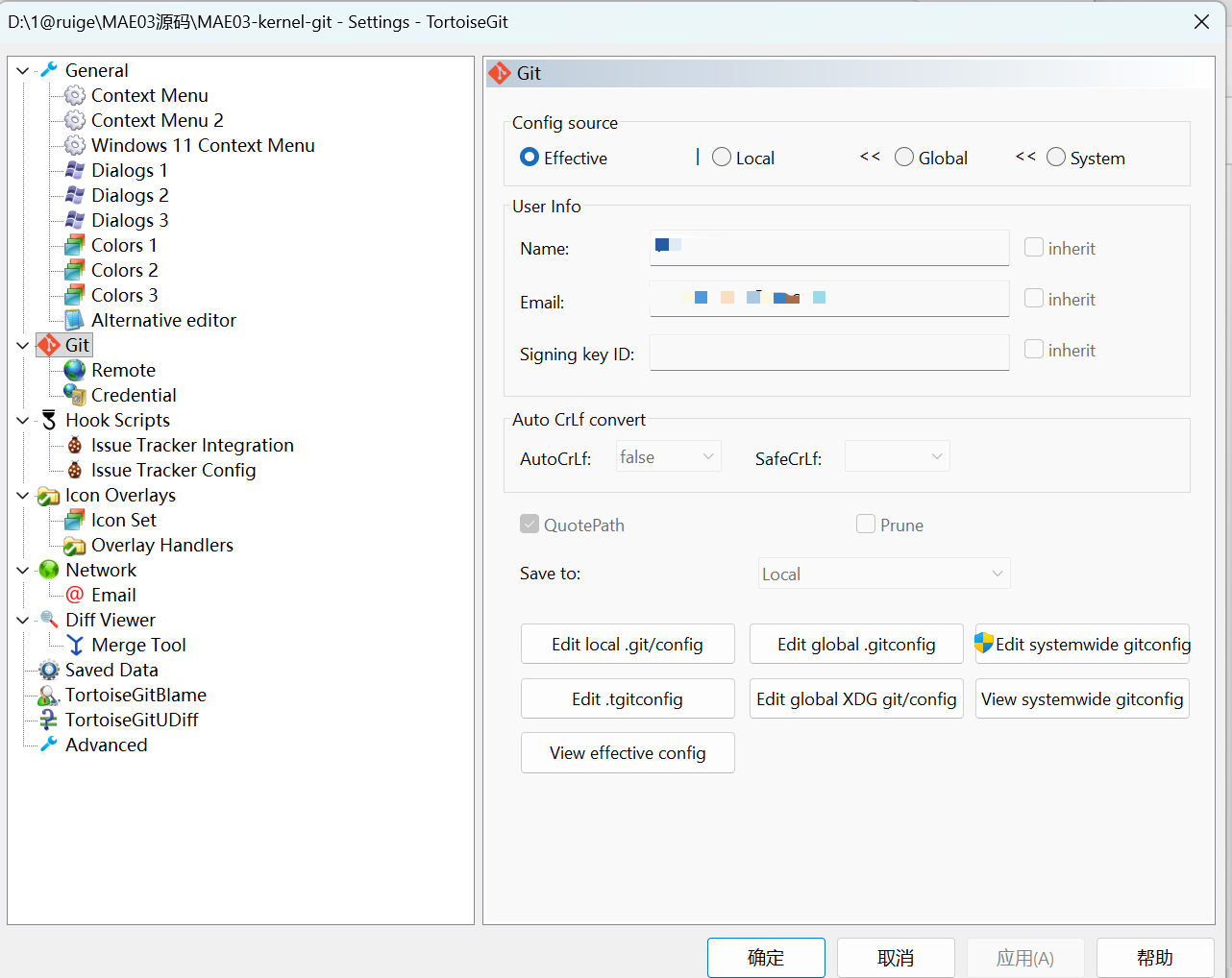This screenshot has width=1232, height=978.
Task: Toggle inherit checkbox for Email
Action: (x=1034, y=298)
